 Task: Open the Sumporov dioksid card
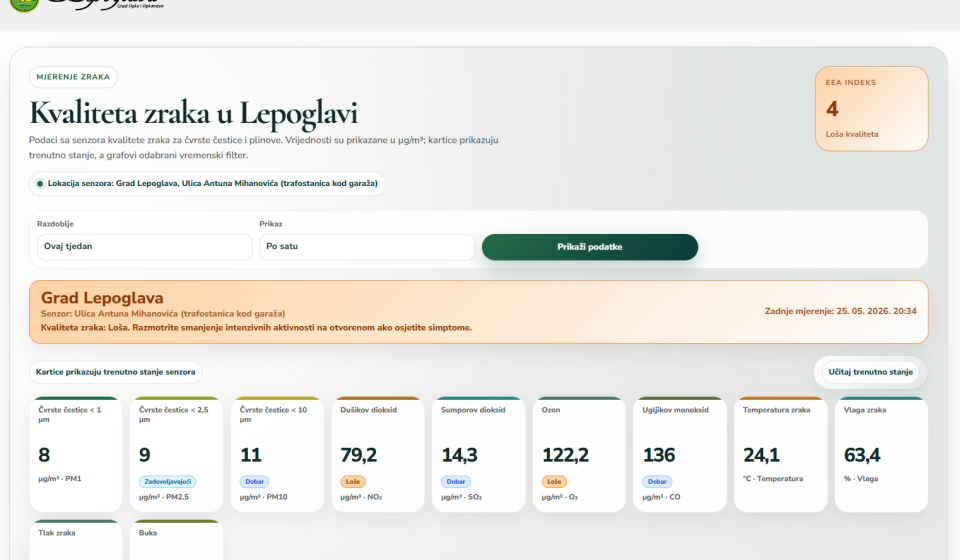478,454
